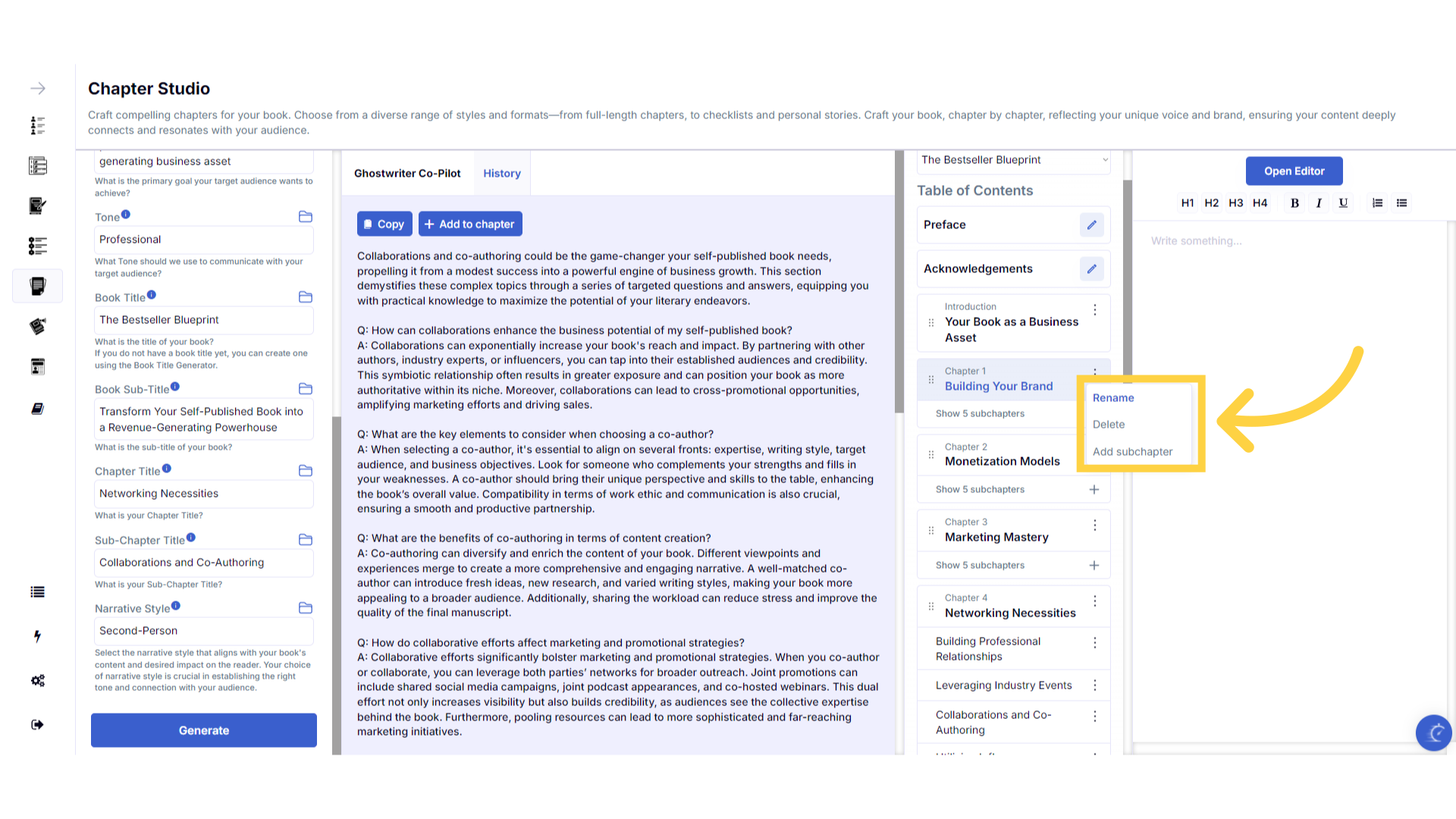Open the folder icon next to Tone
This screenshot has height=819, width=1456.
[306, 217]
